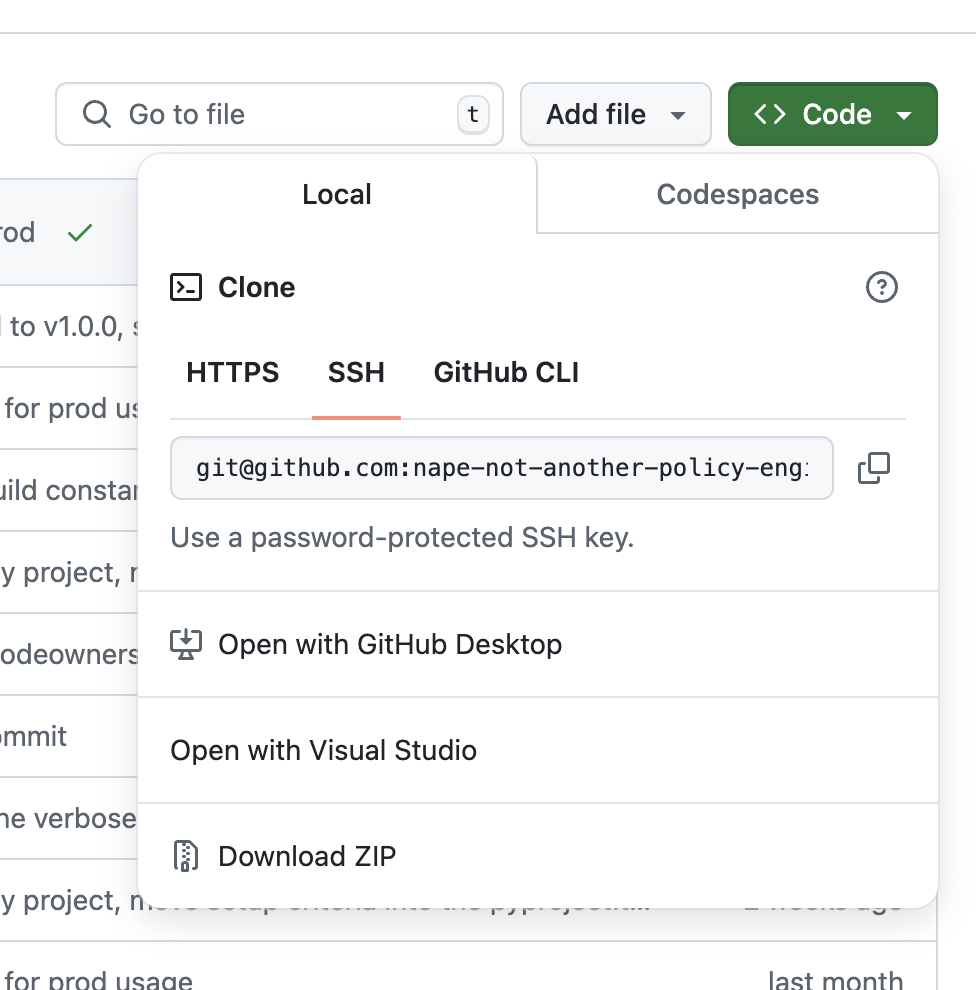Viewport: 976px width, 990px height.
Task: Click the zip file icon
Action: [x=186, y=856]
